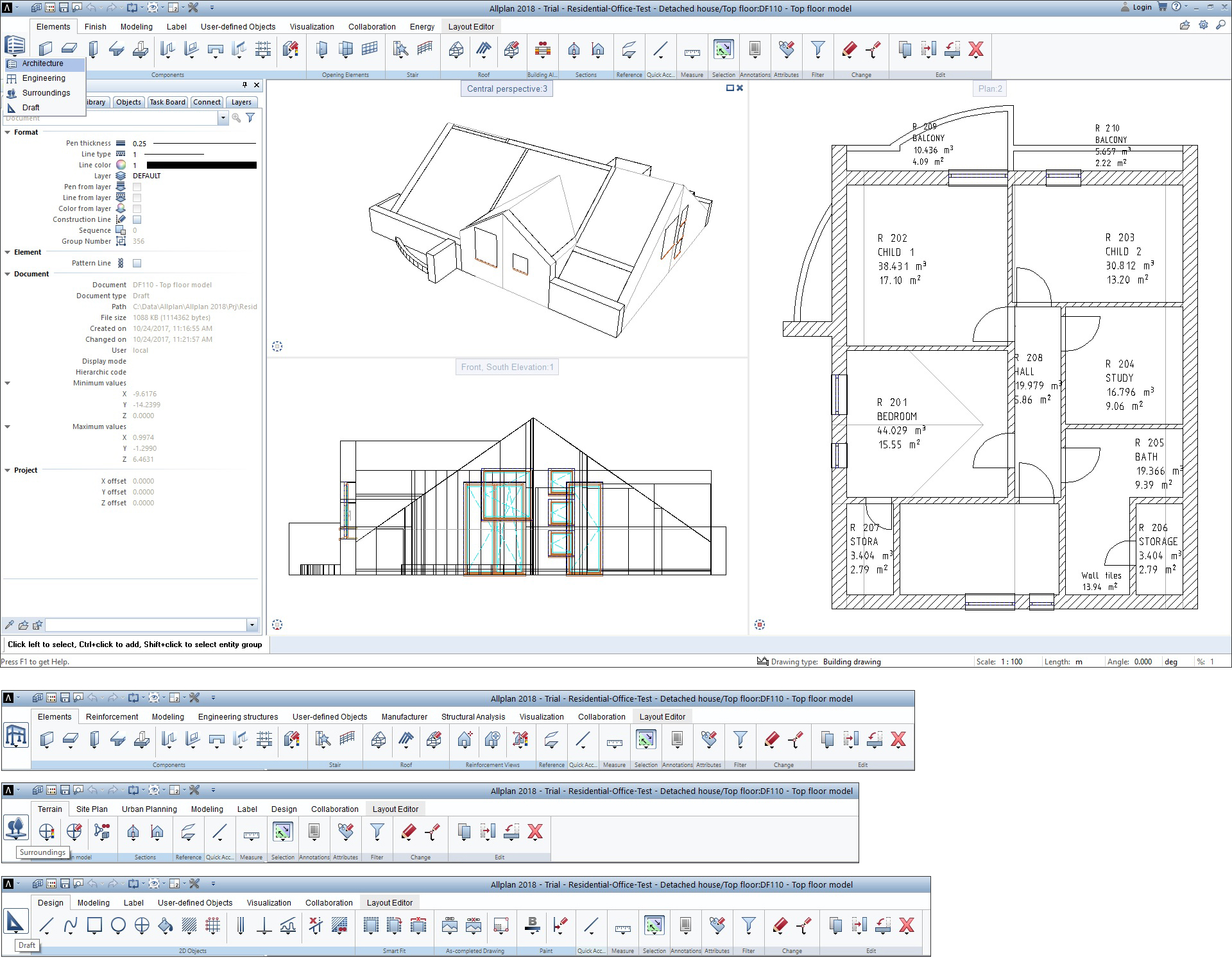Click the command input field at palette bottom
Image resolution: width=1232 pixels, height=962 pixels.
click(146, 625)
